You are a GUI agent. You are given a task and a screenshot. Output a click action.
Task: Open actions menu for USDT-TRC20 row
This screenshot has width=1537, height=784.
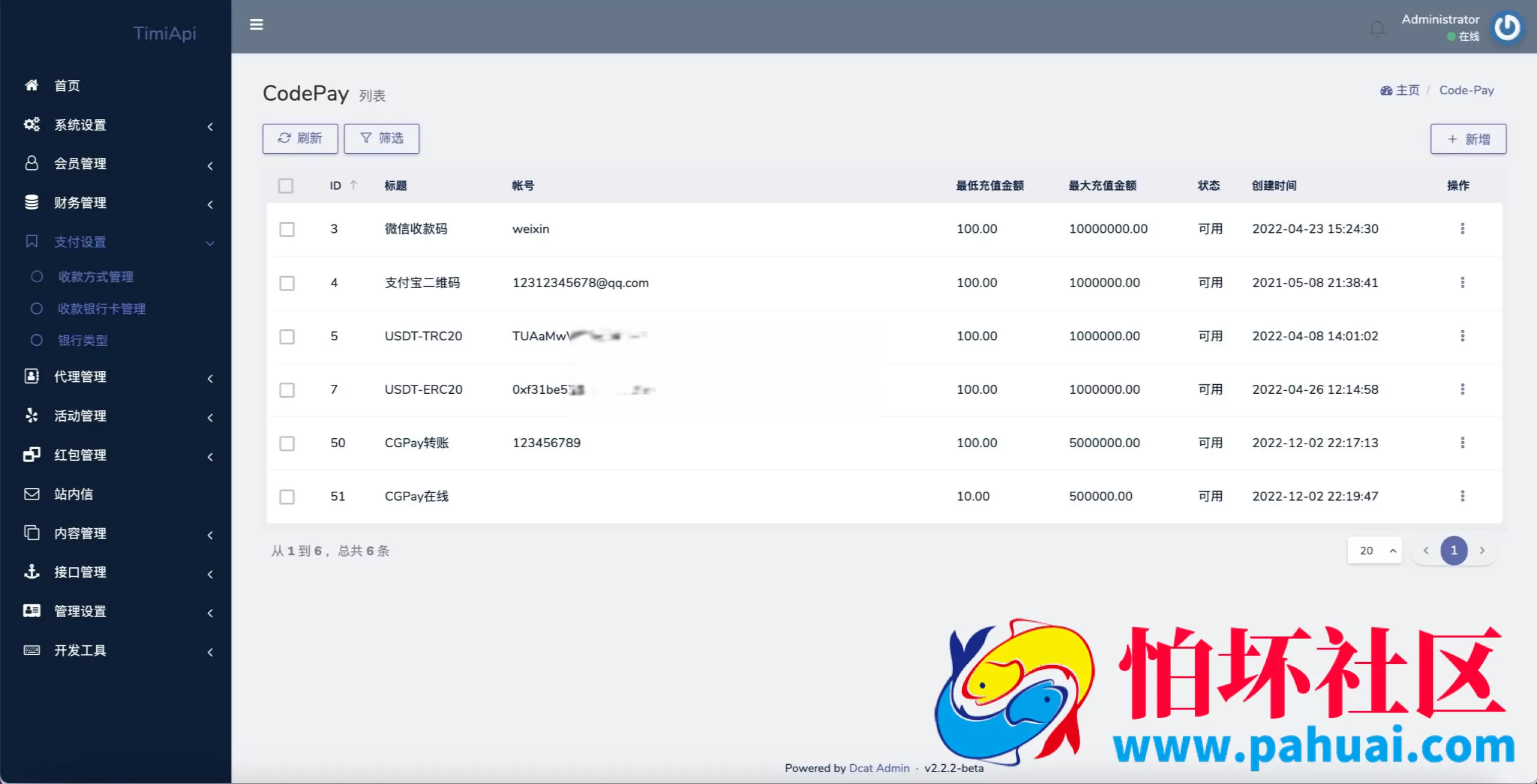(1463, 336)
